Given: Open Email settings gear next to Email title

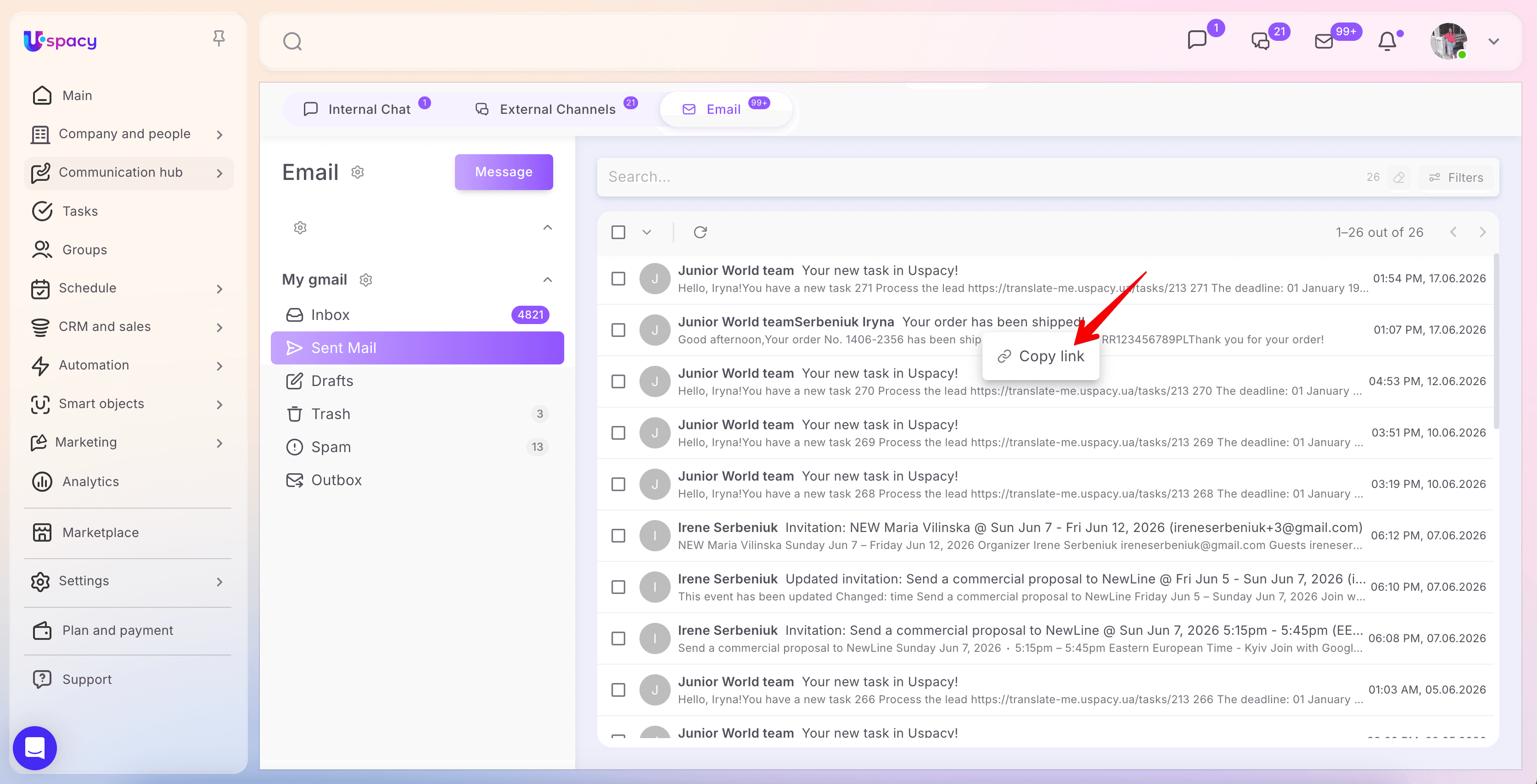Looking at the screenshot, I should tap(358, 173).
